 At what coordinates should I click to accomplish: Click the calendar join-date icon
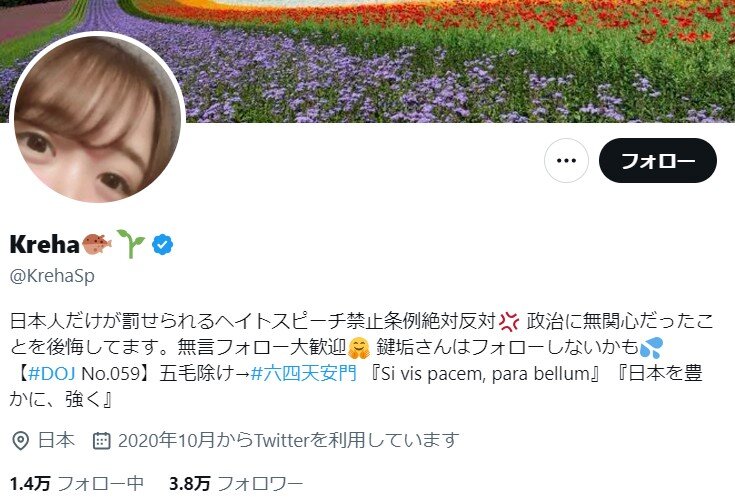[x=102, y=441]
